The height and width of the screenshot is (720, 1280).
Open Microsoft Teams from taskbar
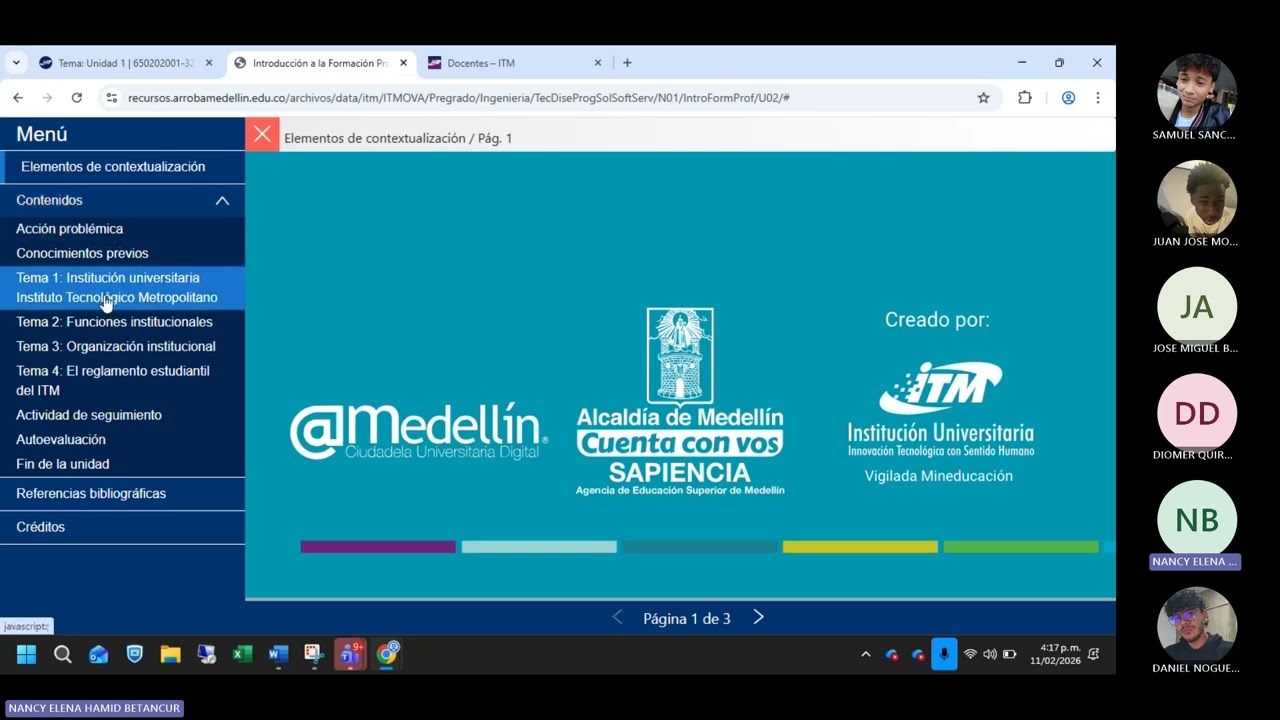(350, 654)
